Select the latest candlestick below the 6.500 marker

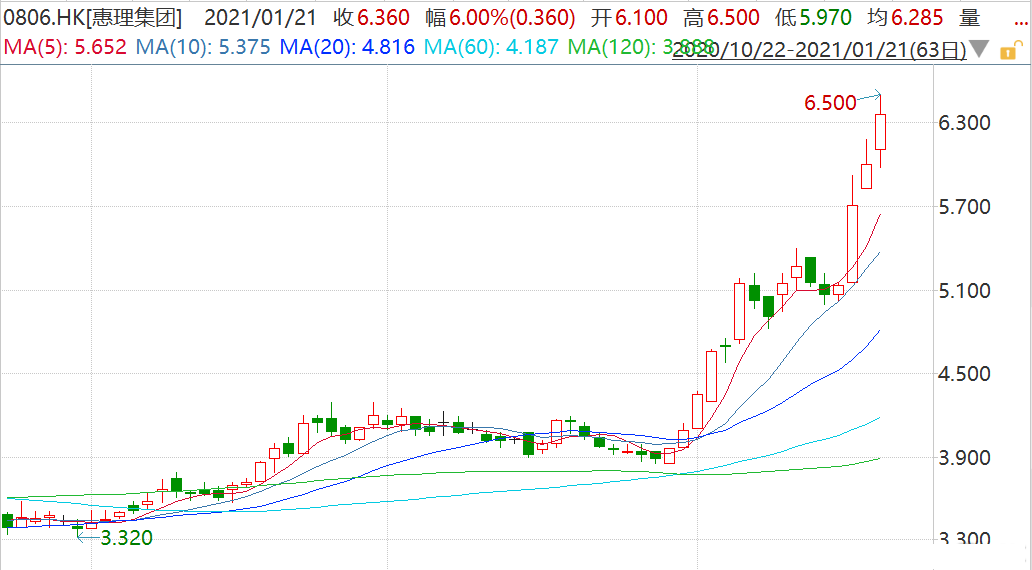point(881,132)
